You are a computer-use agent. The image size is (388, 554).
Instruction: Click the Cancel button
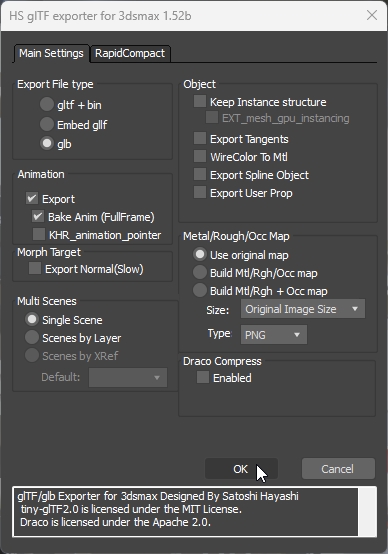click(x=338, y=469)
